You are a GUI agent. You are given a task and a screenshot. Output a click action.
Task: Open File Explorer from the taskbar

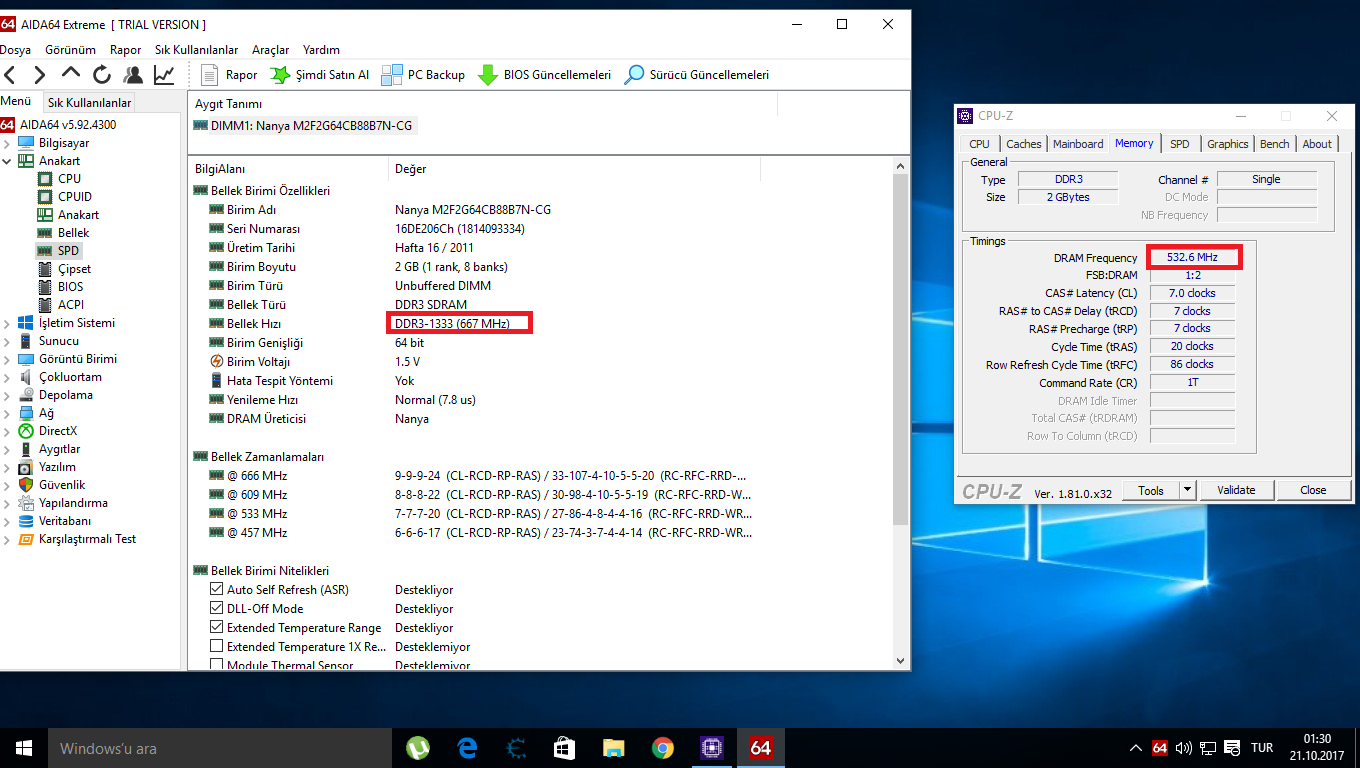613,748
